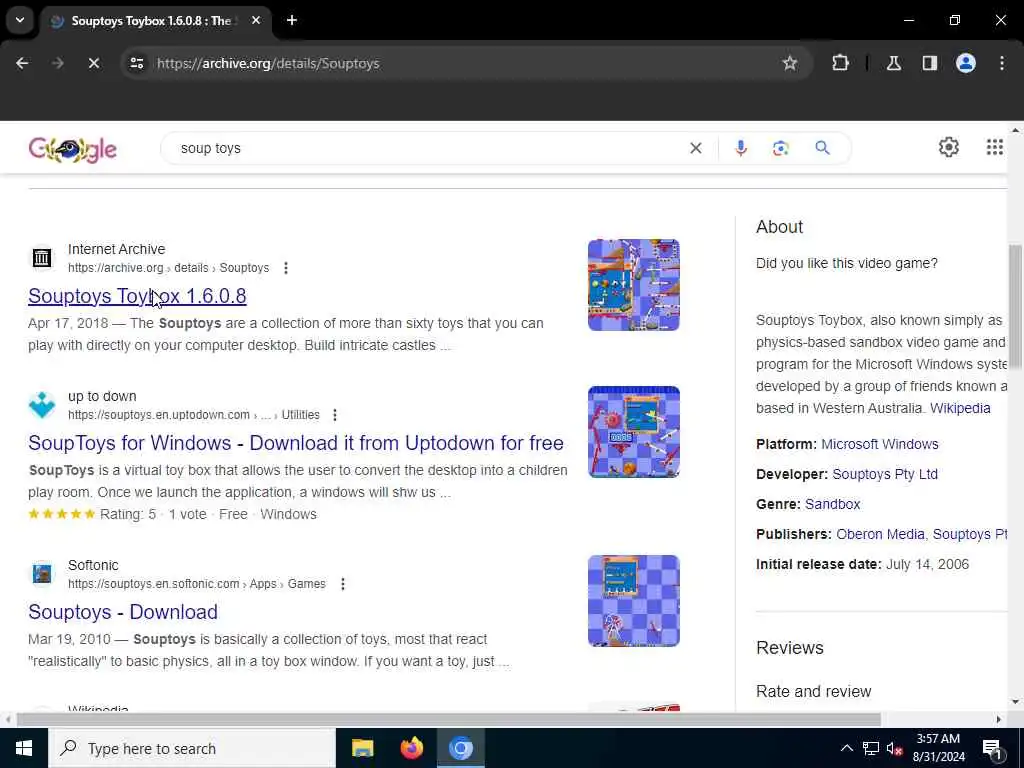Screen dimensions: 1024x768
Task: Open the Souptoys - Download link
Action: click(123, 612)
